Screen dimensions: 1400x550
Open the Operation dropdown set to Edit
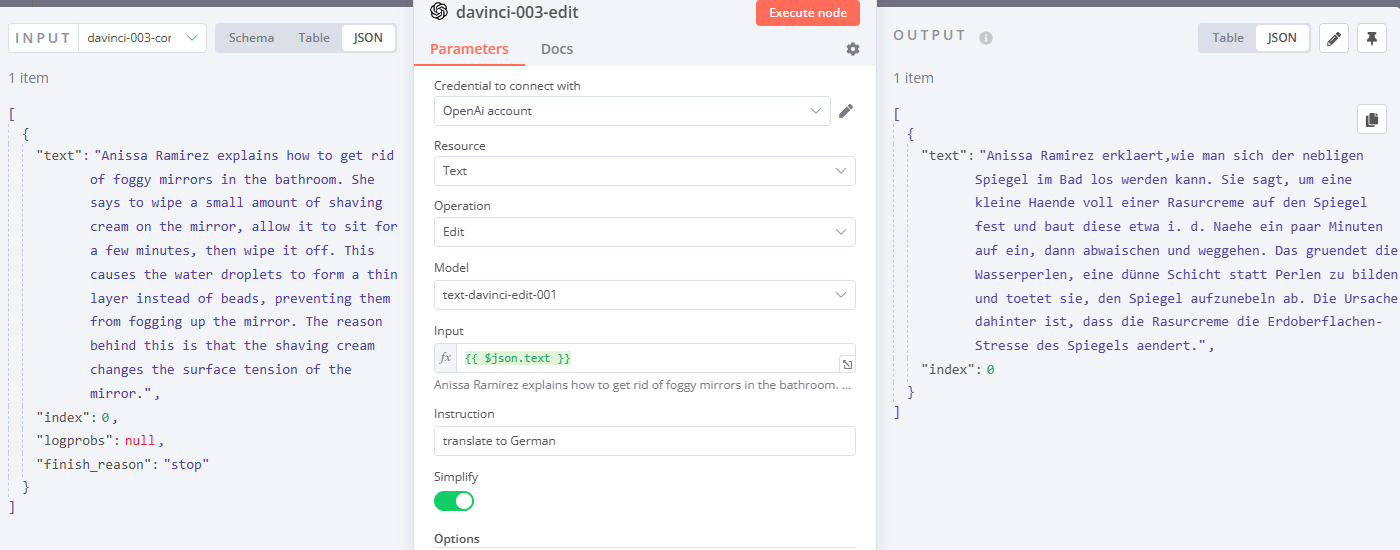coord(644,232)
